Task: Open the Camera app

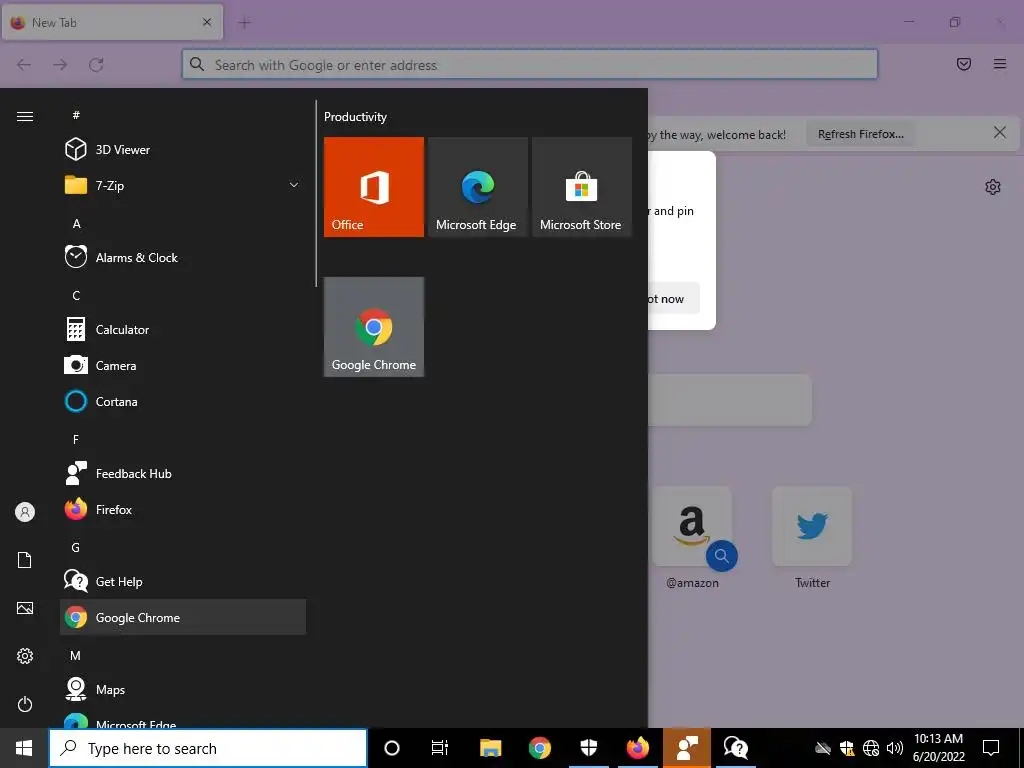Action: coord(183,366)
